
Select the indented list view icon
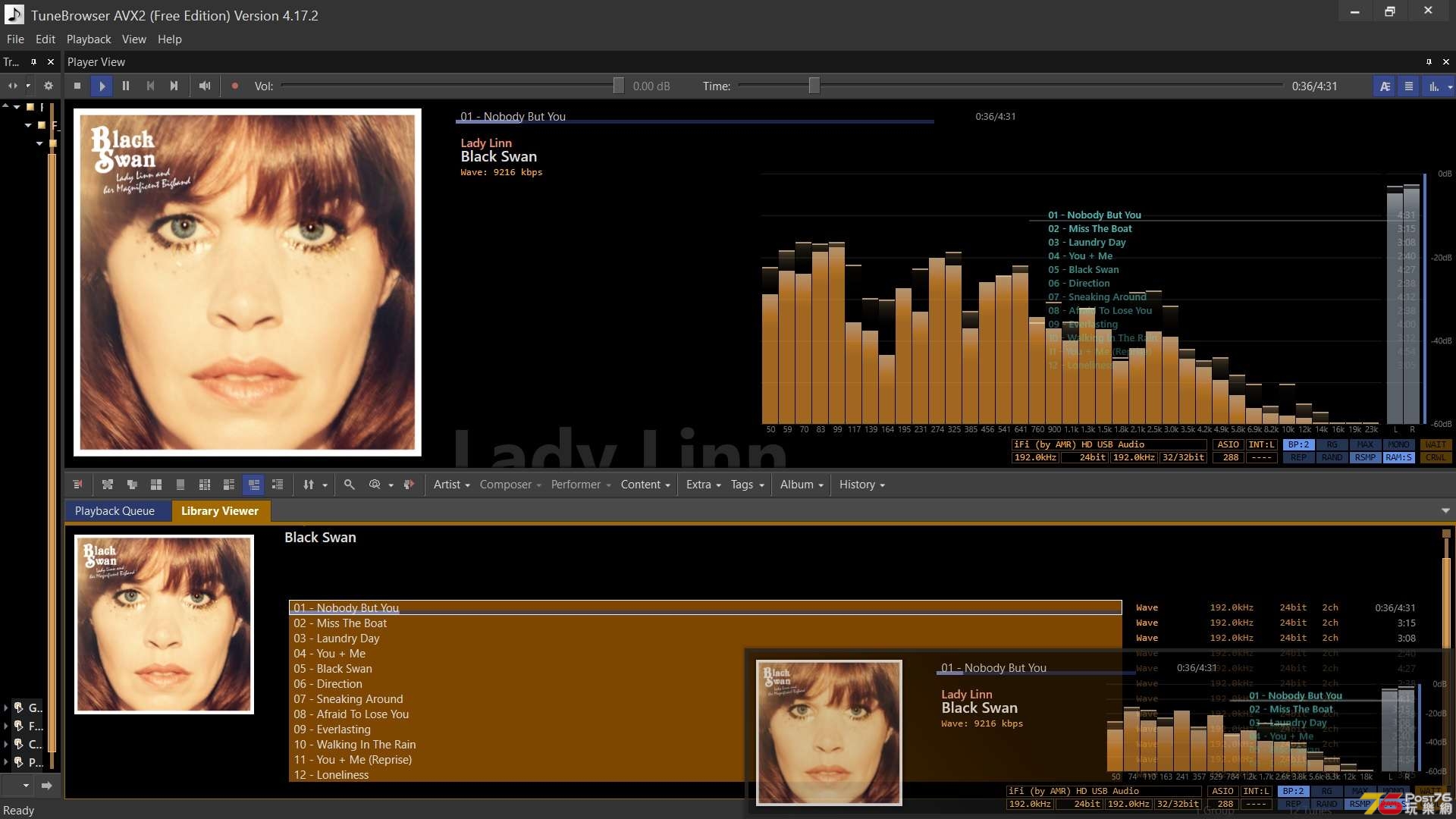[x=278, y=485]
